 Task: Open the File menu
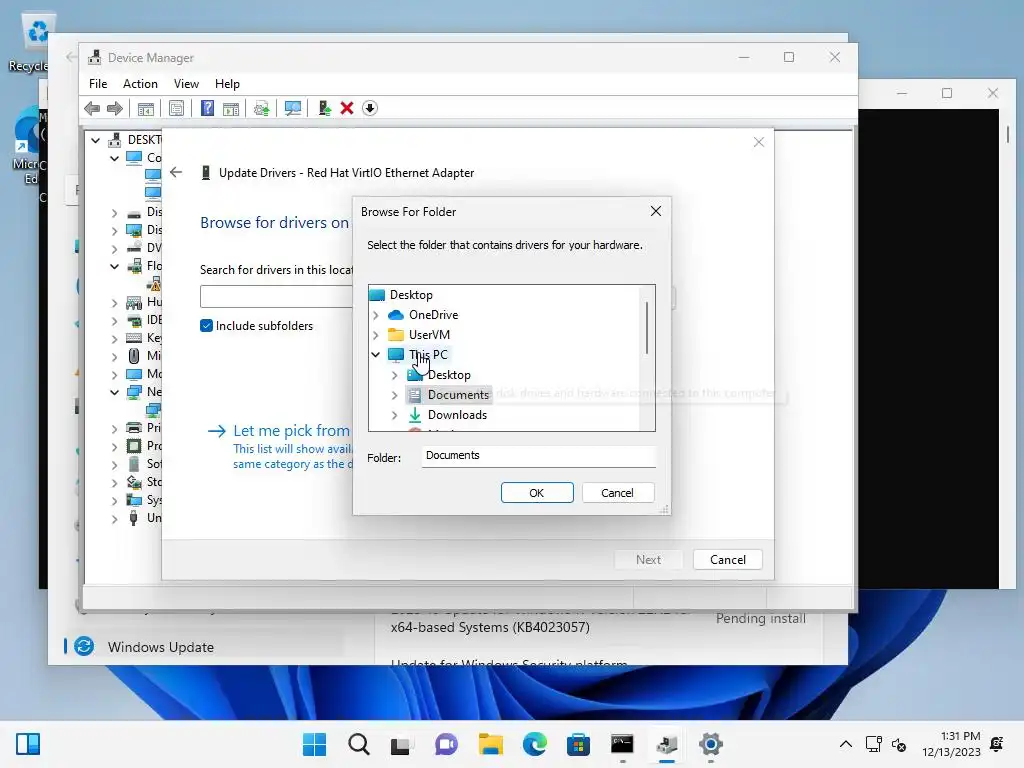coord(98,84)
